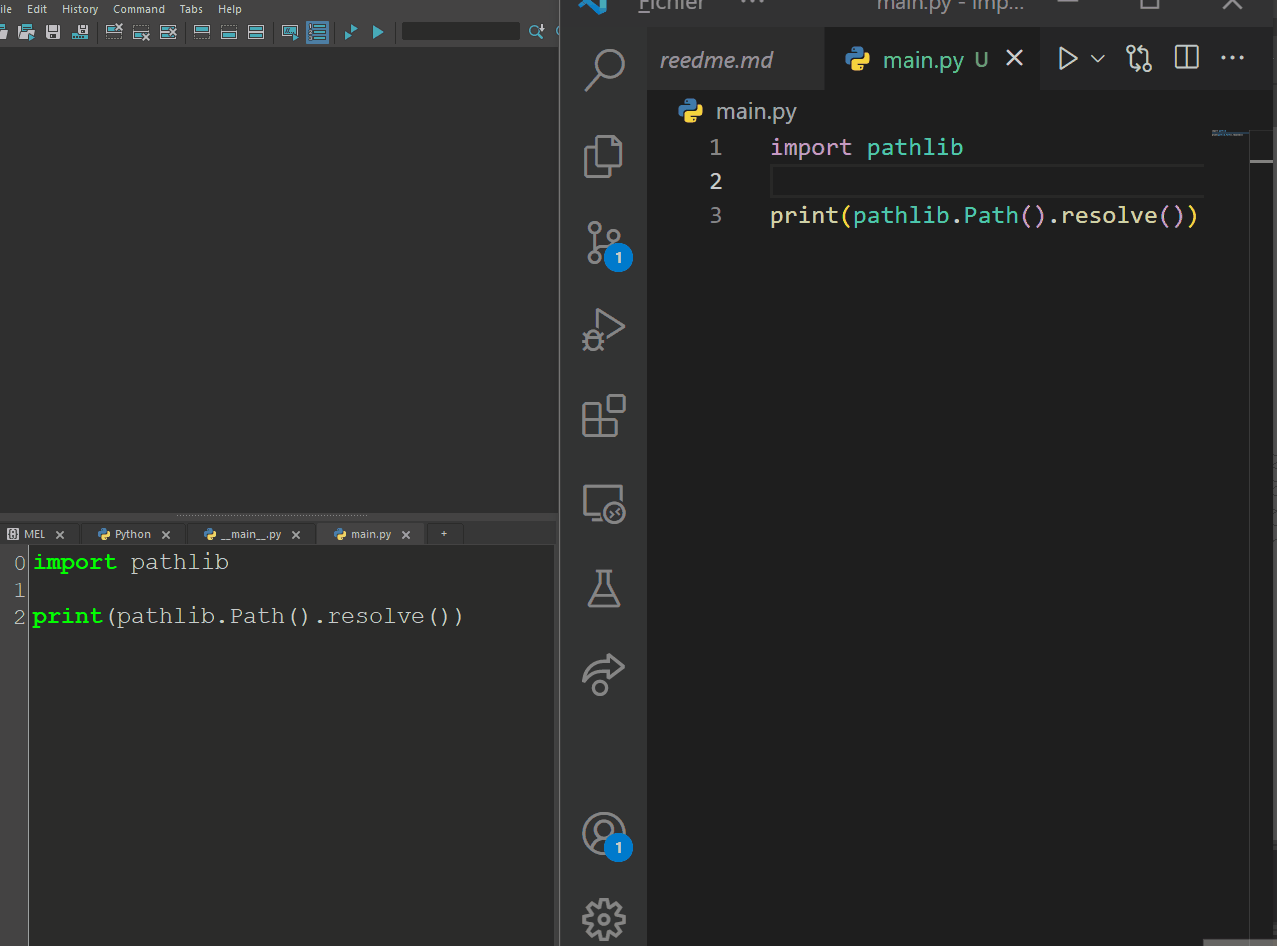
Task: Open the Extensions view in activity bar
Action: pyautogui.click(x=604, y=416)
